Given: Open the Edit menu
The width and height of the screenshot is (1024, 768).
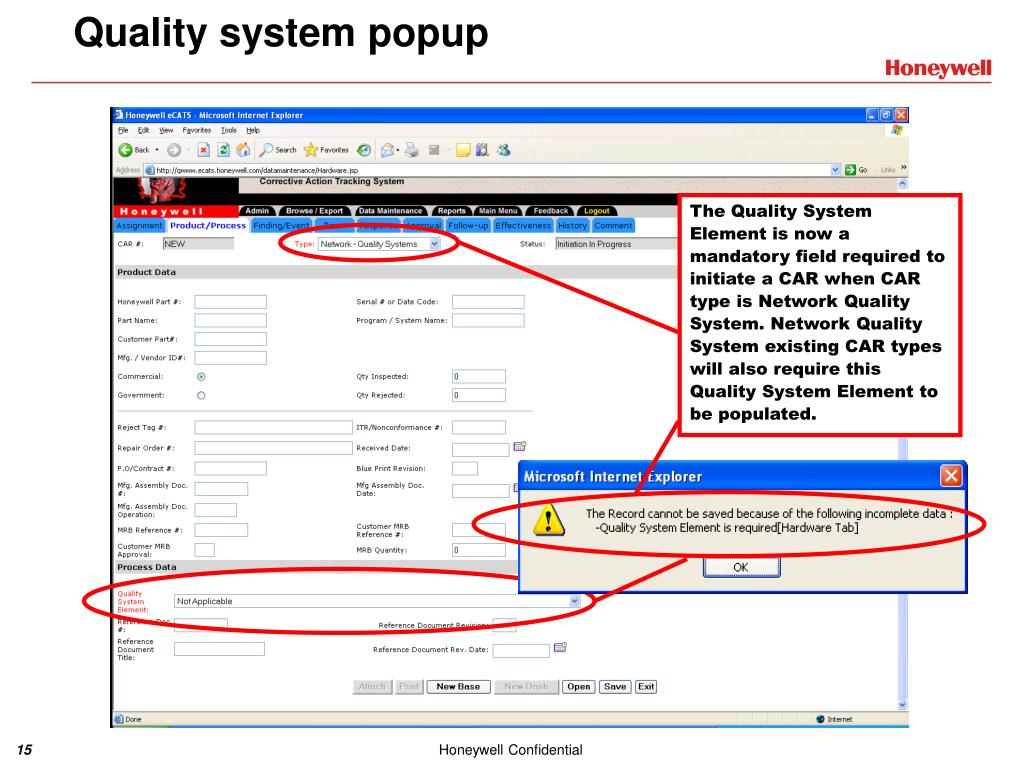Looking at the screenshot, I should click(144, 131).
